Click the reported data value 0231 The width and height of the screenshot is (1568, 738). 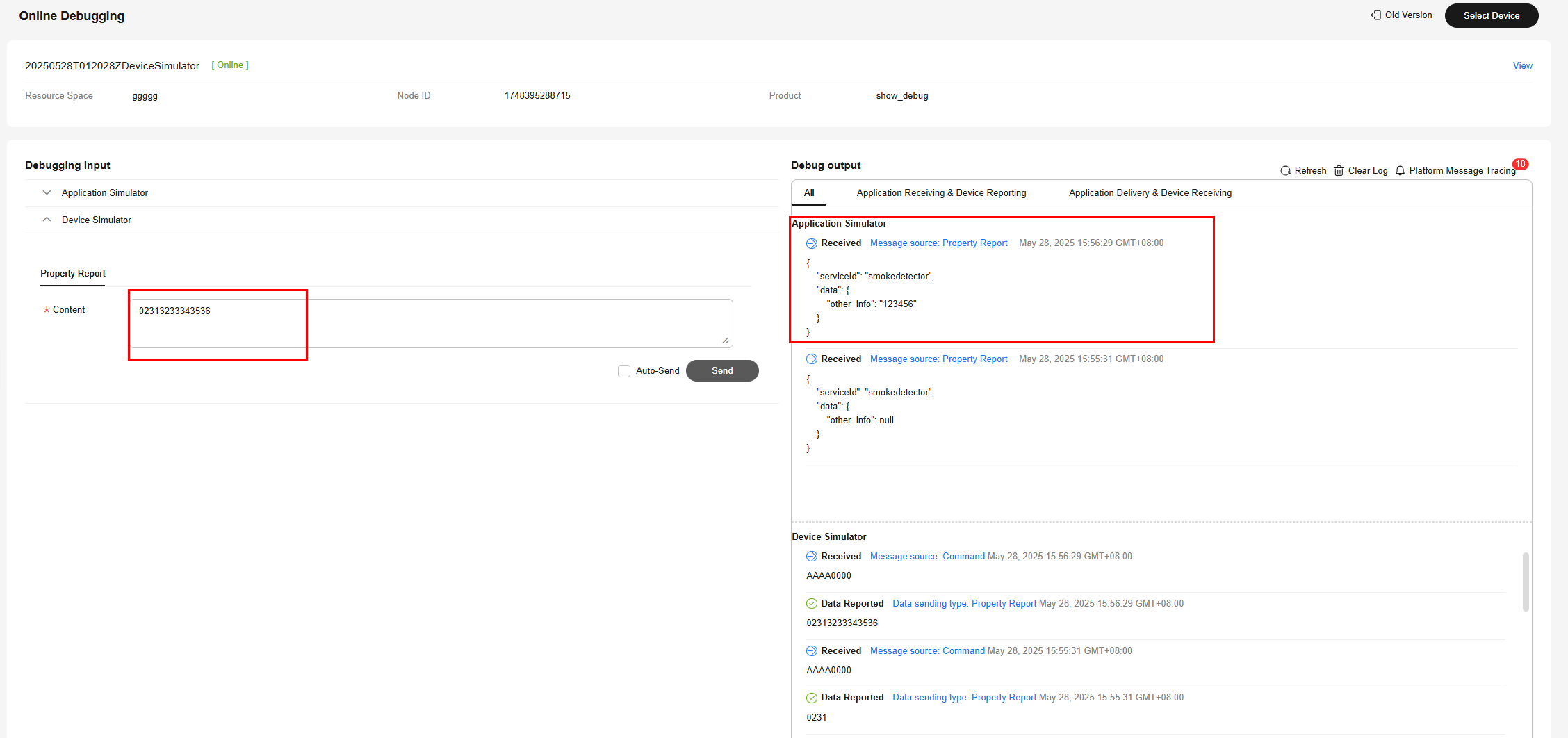(817, 718)
